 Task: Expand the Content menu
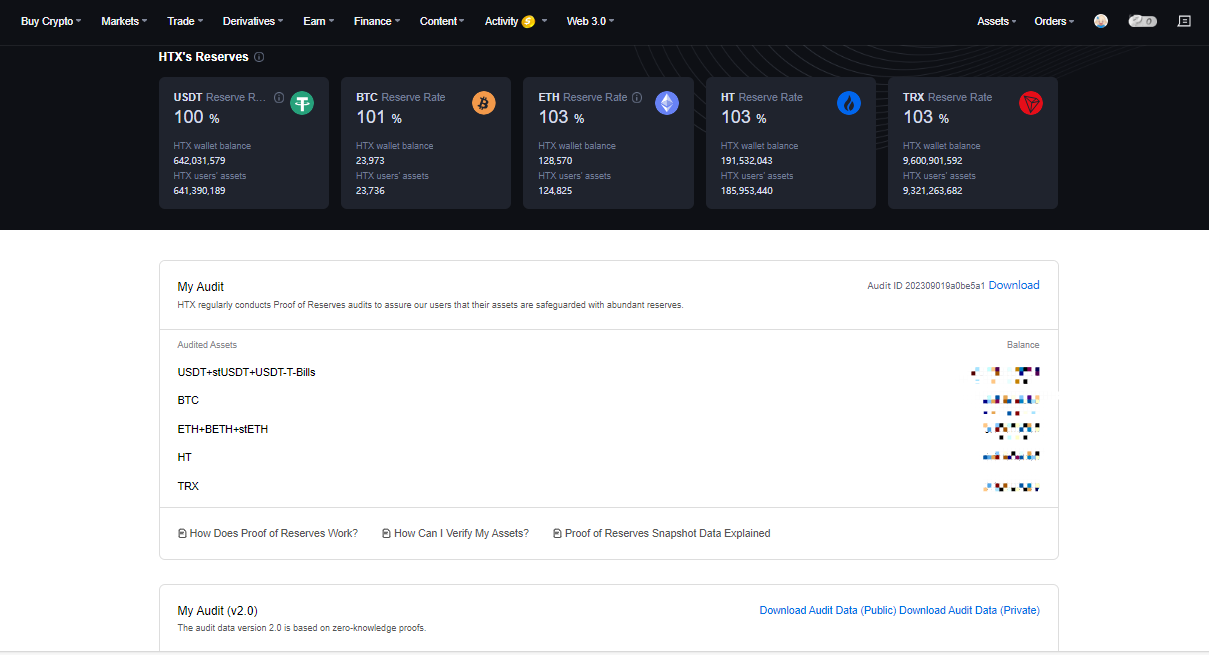pos(442,21)
